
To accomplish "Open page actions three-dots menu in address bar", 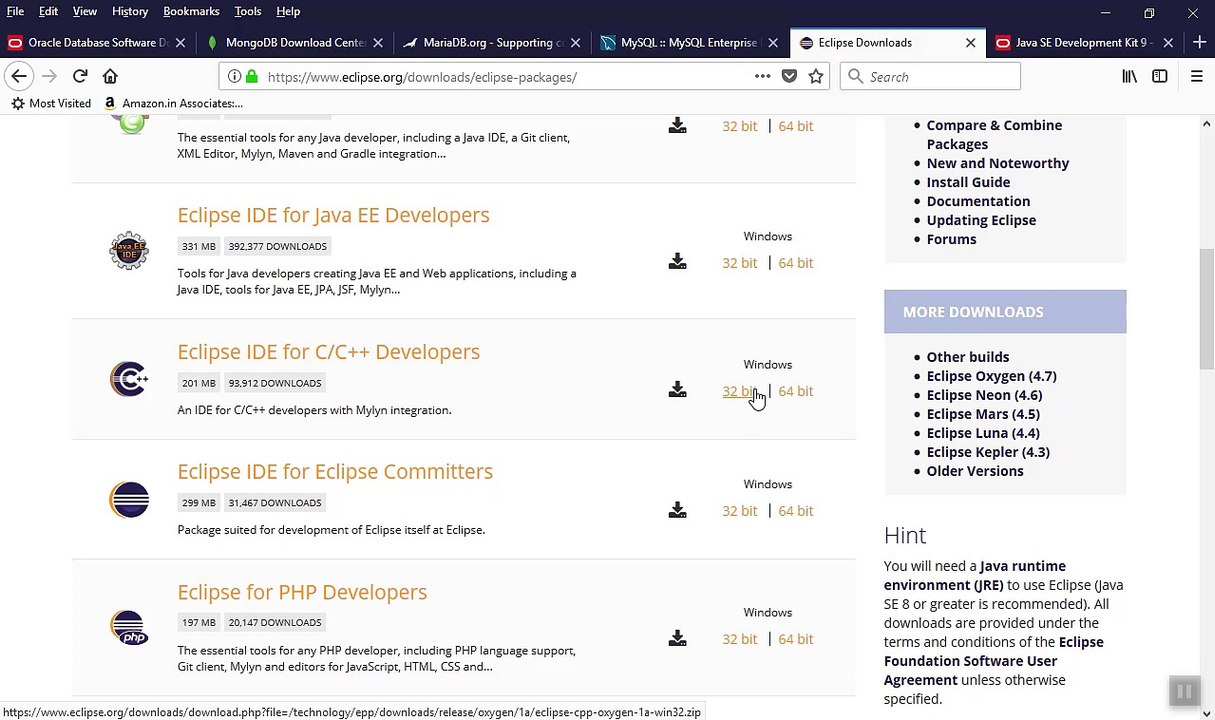I will coord(762,76).
